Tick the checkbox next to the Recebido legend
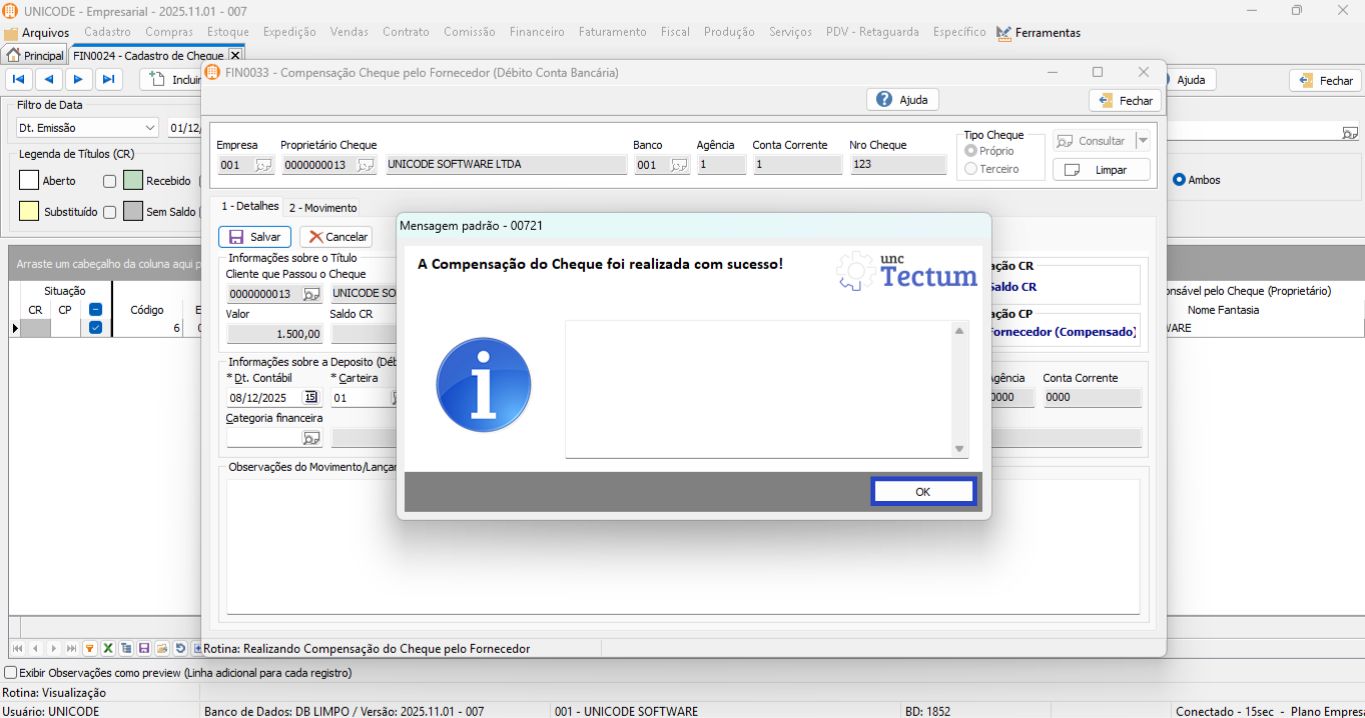 (x=110, y=182)
